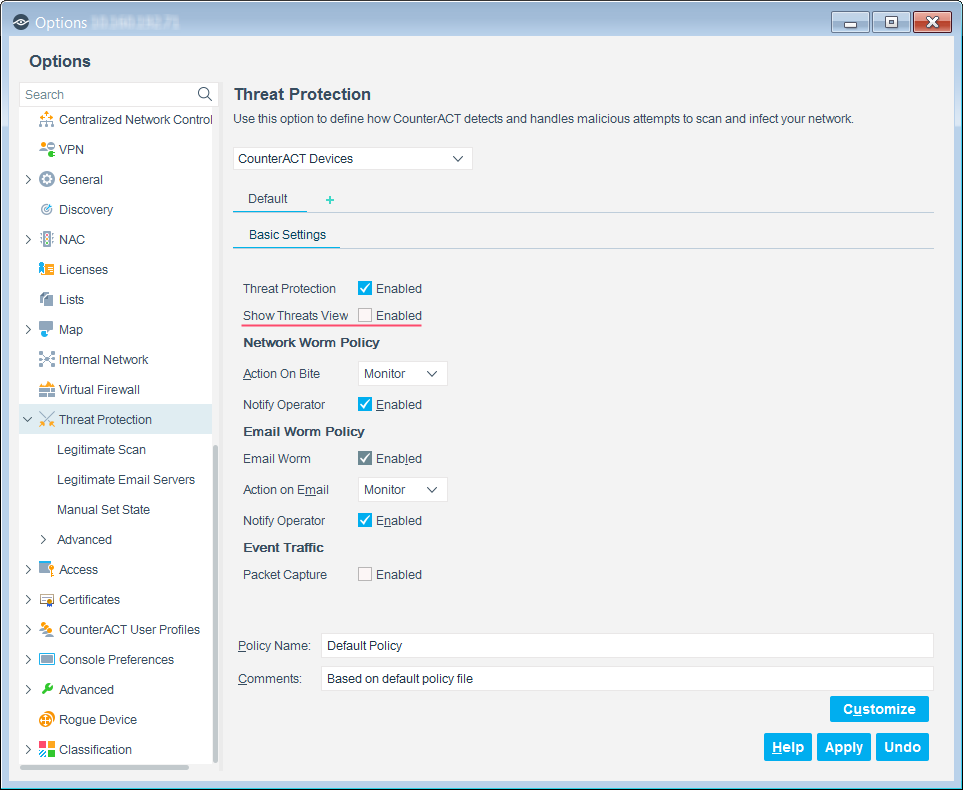The image size is (963, 790).
Task: Select the Basic Settings tab
Action: click(287, 235)
